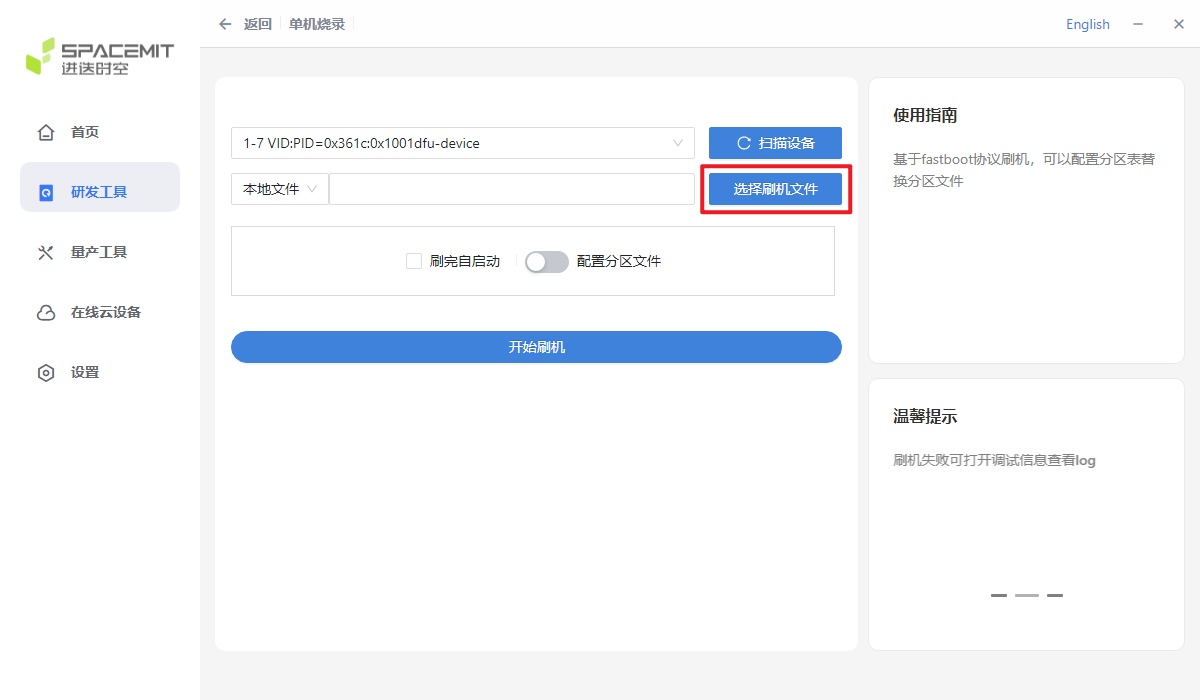1200x700 pixels.
Task: Select 研发工具 in the sidebar
Action: (100, 187)
